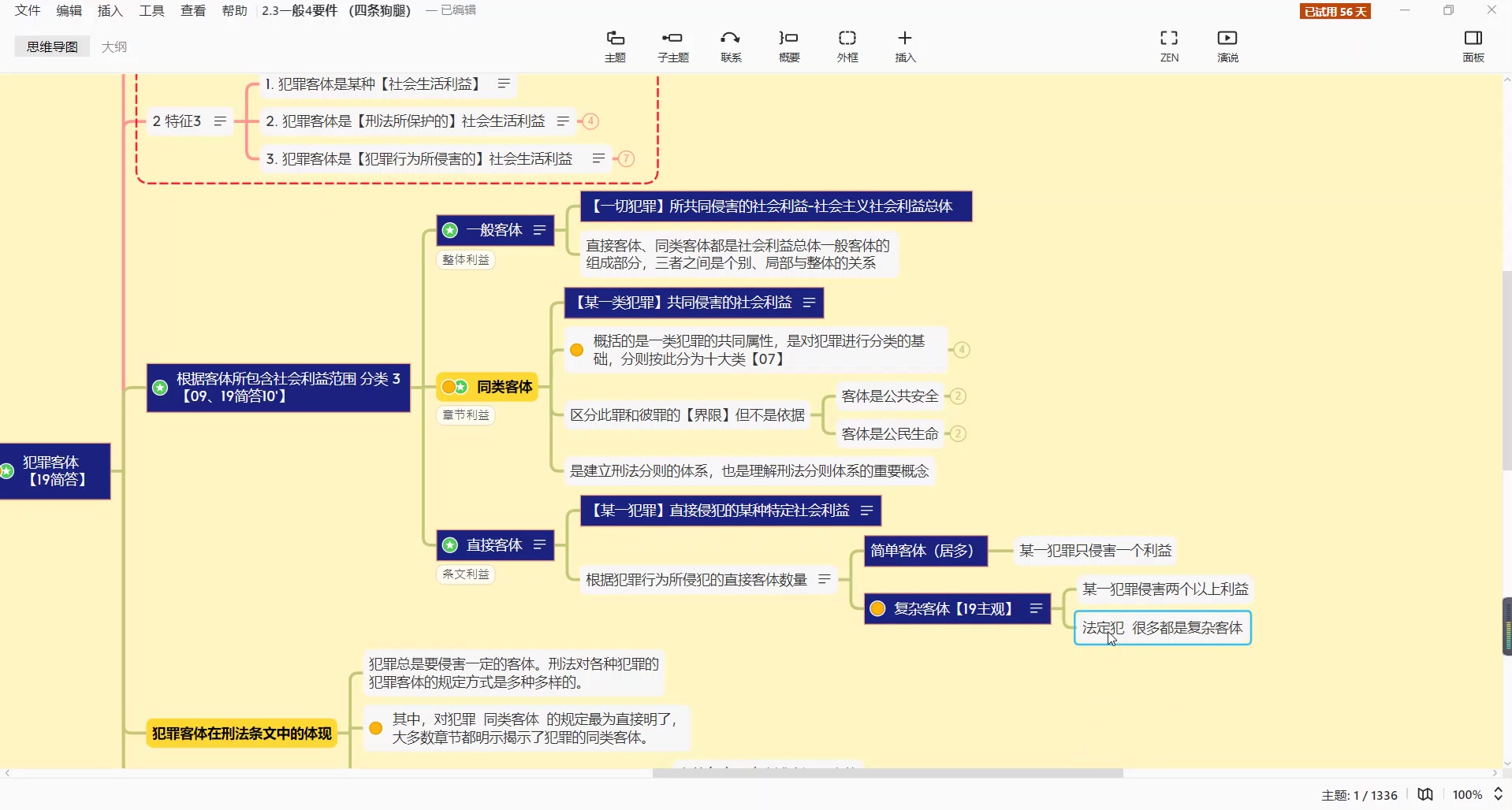The width and height of the screenshot is (1512, 810).
Task: Create a relationship with 联系 tool
Action: pos(731,46)
